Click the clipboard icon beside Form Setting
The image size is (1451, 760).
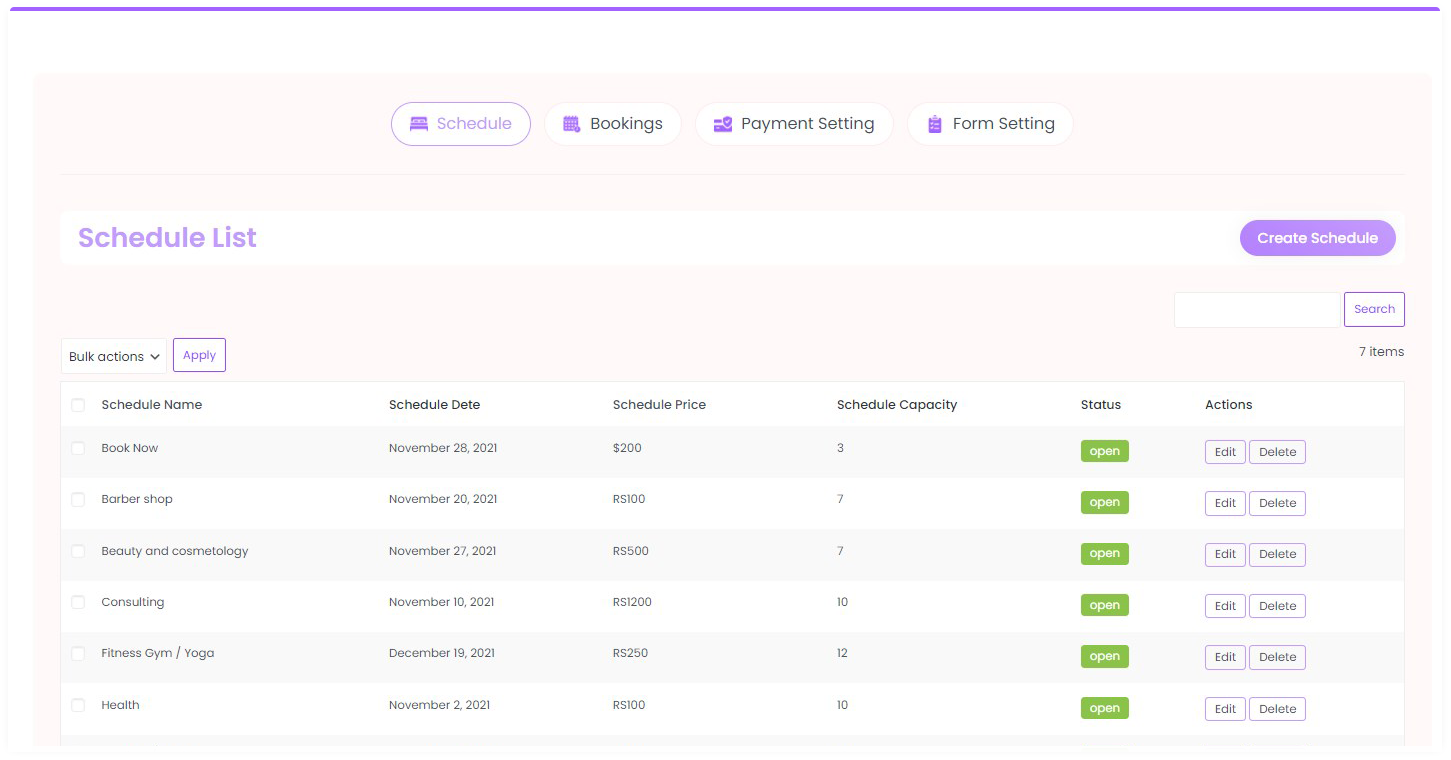[x=934, y=124]
